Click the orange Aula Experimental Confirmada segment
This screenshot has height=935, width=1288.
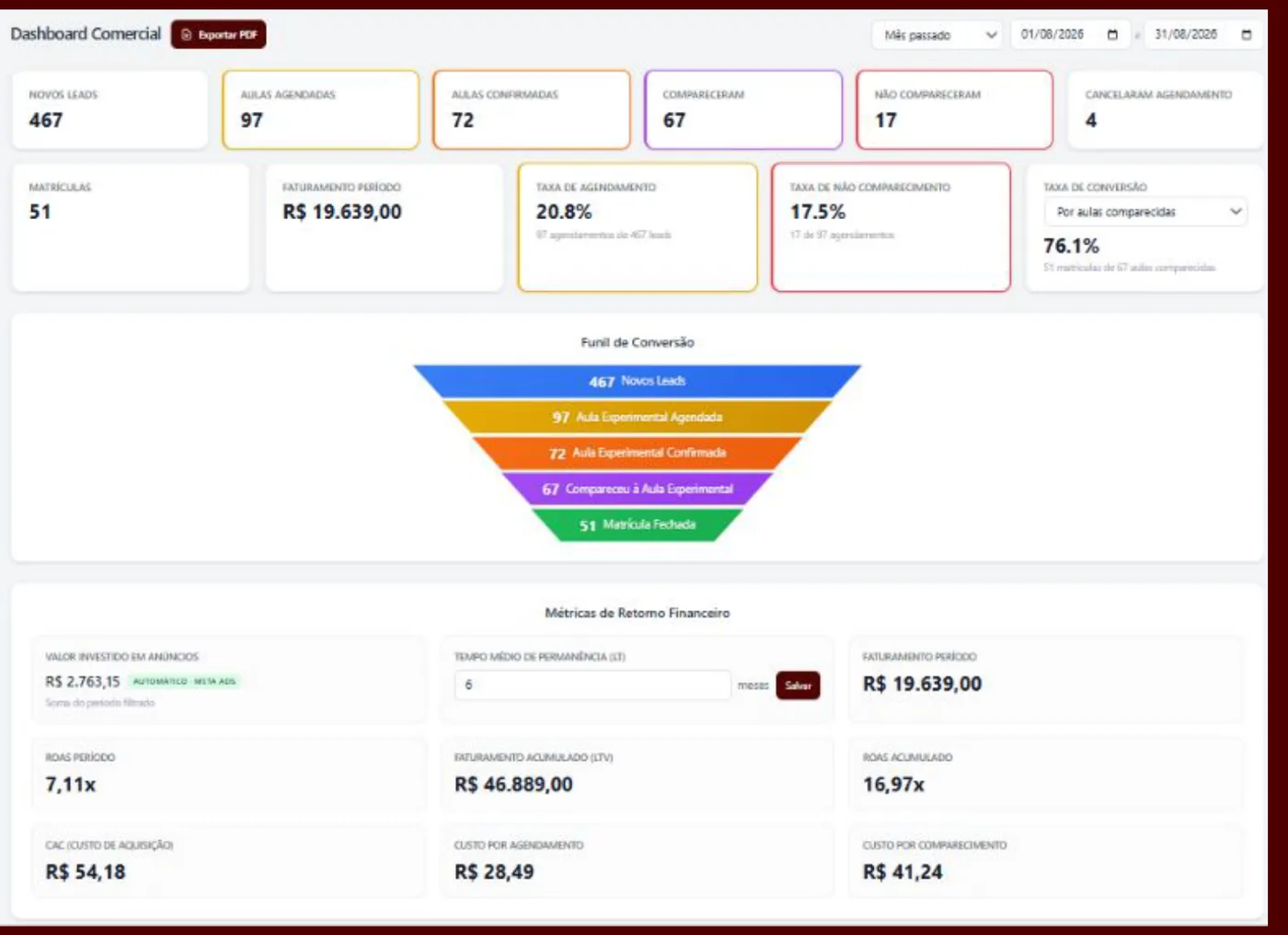point(638,453)
